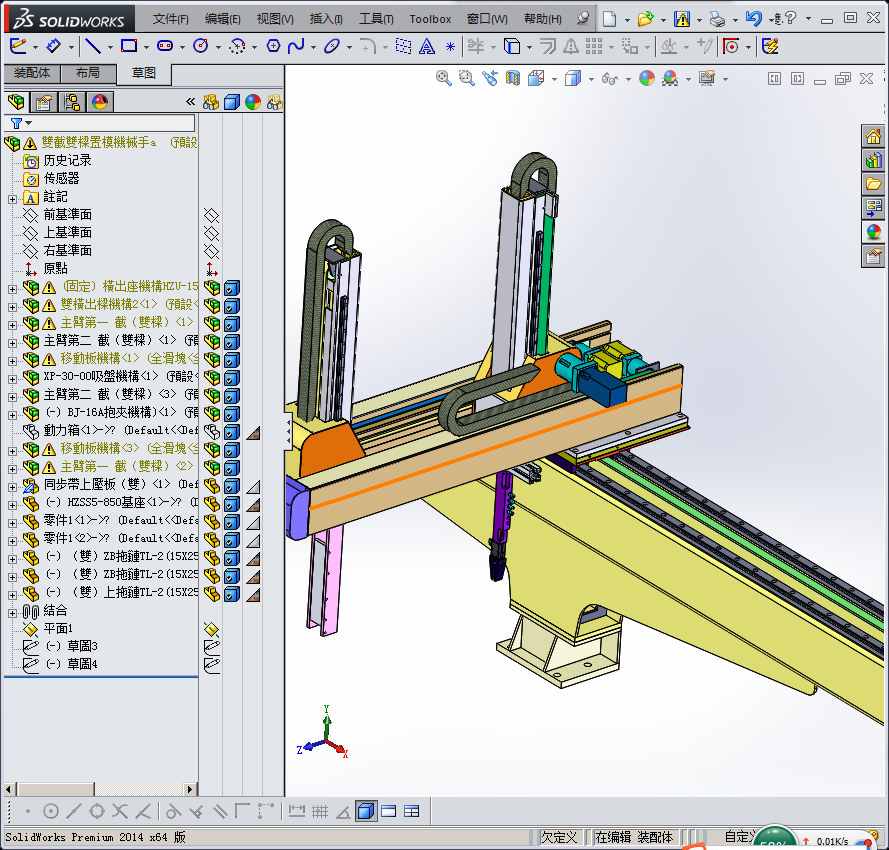Image resolution: width=889 pixels, height=850 pixels.
Task: Open the ConfigurationManager tab icon
Action: 72,102
